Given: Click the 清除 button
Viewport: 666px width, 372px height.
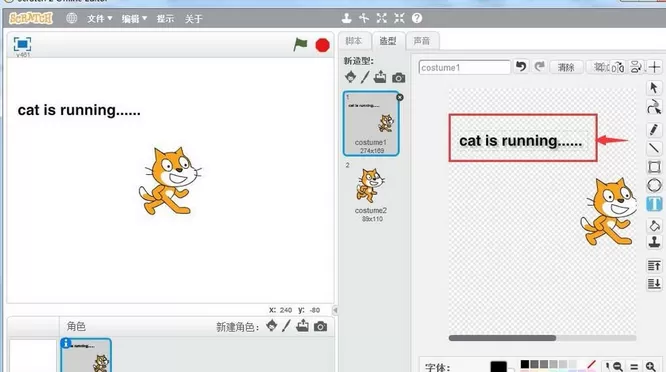Looking at the screenshot, I should (x=566, y=67).
